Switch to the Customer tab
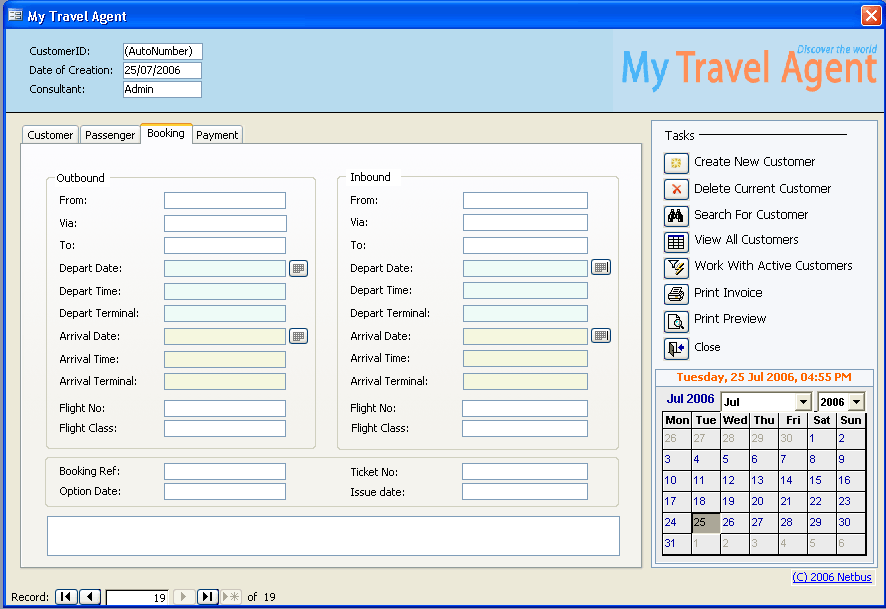Viewport: 886px width, 609px height. click(50, 135)
